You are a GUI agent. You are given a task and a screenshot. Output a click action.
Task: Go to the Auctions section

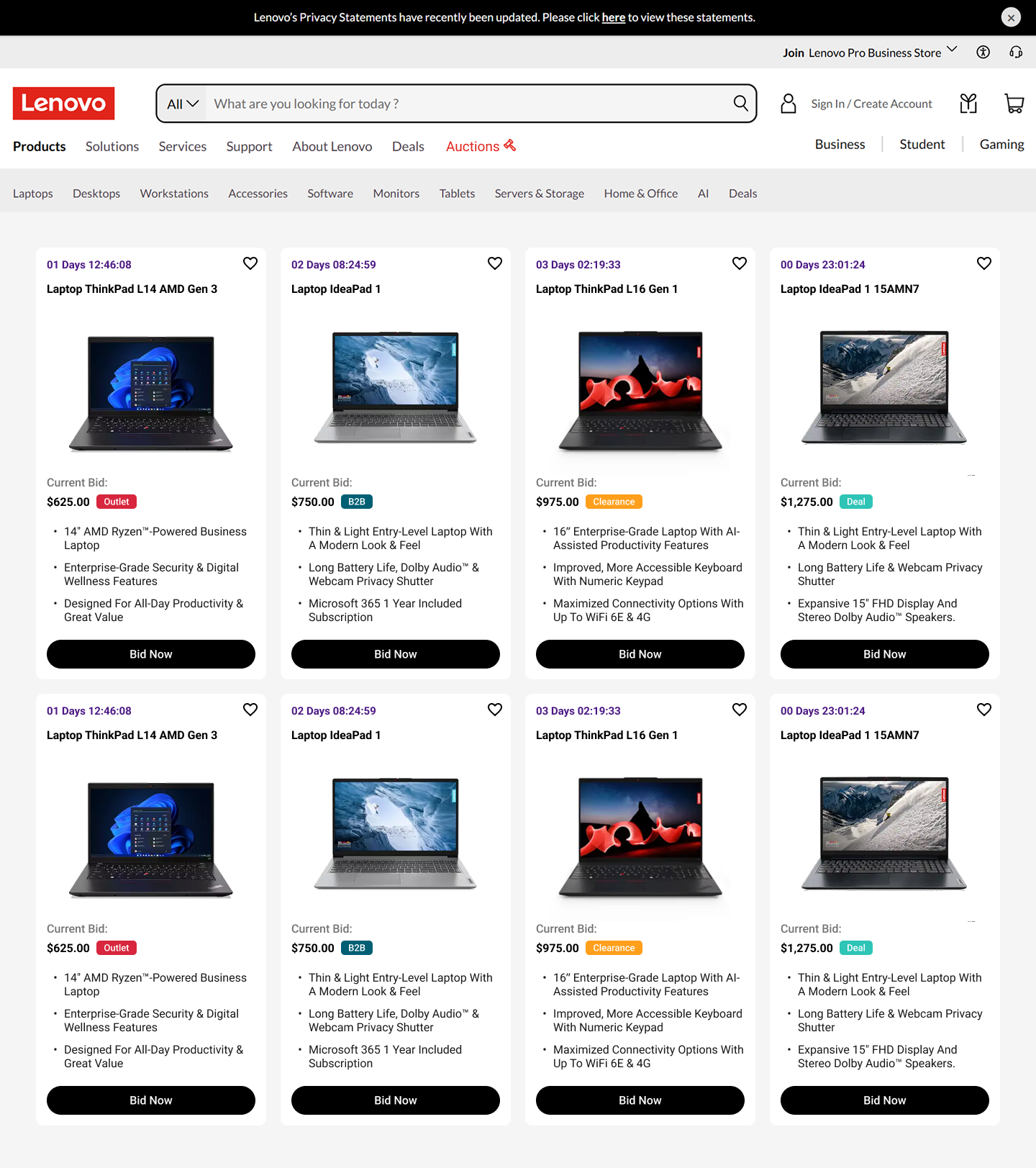coord(473,146)
